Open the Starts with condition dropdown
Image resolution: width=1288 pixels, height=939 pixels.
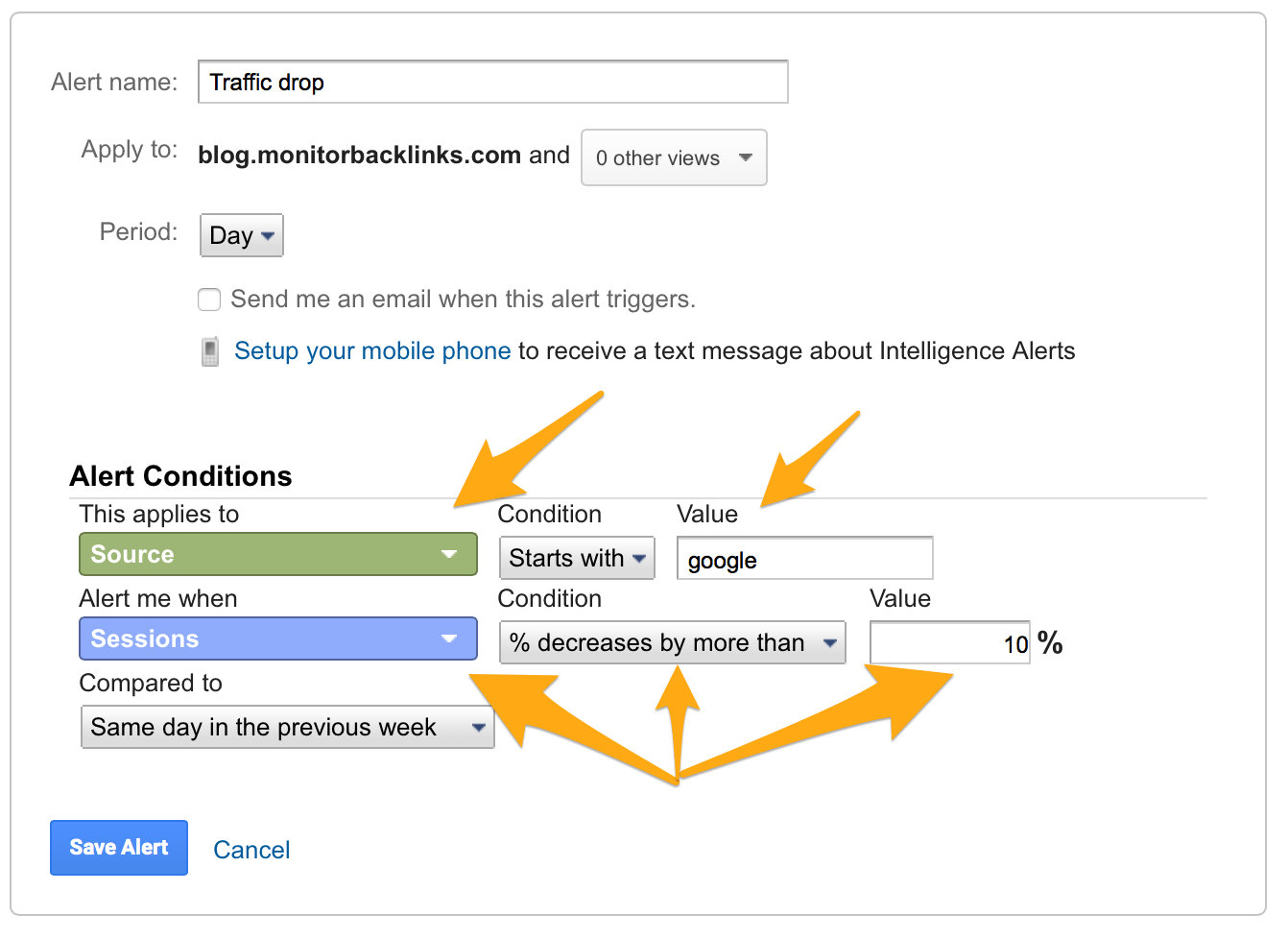[x=577, y=558]
